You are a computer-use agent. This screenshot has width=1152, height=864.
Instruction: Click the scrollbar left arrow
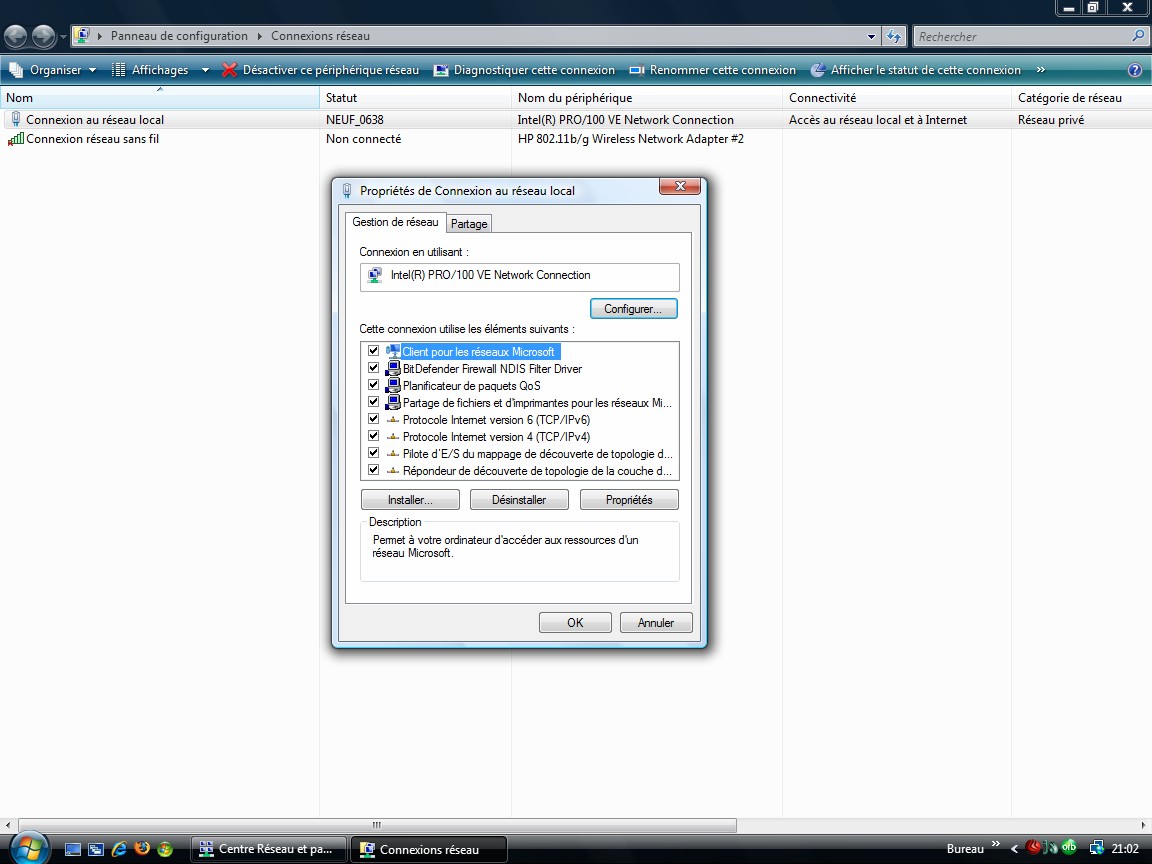[x=7, y=825]
